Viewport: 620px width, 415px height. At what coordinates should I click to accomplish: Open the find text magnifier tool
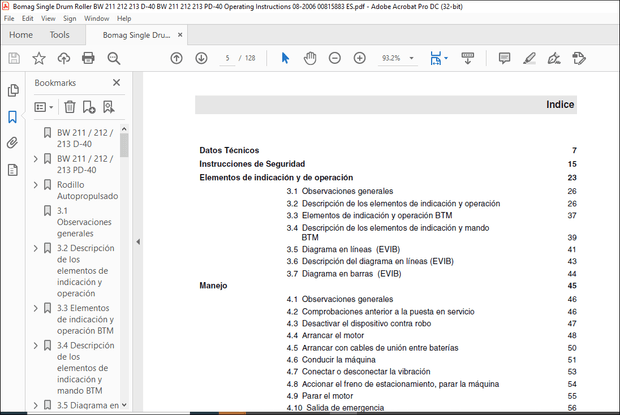coord(114,58)
